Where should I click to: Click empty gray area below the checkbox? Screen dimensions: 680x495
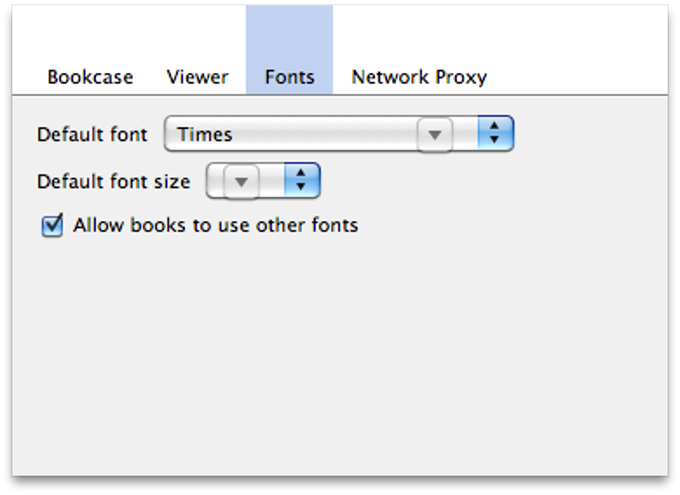pos(340,360)
